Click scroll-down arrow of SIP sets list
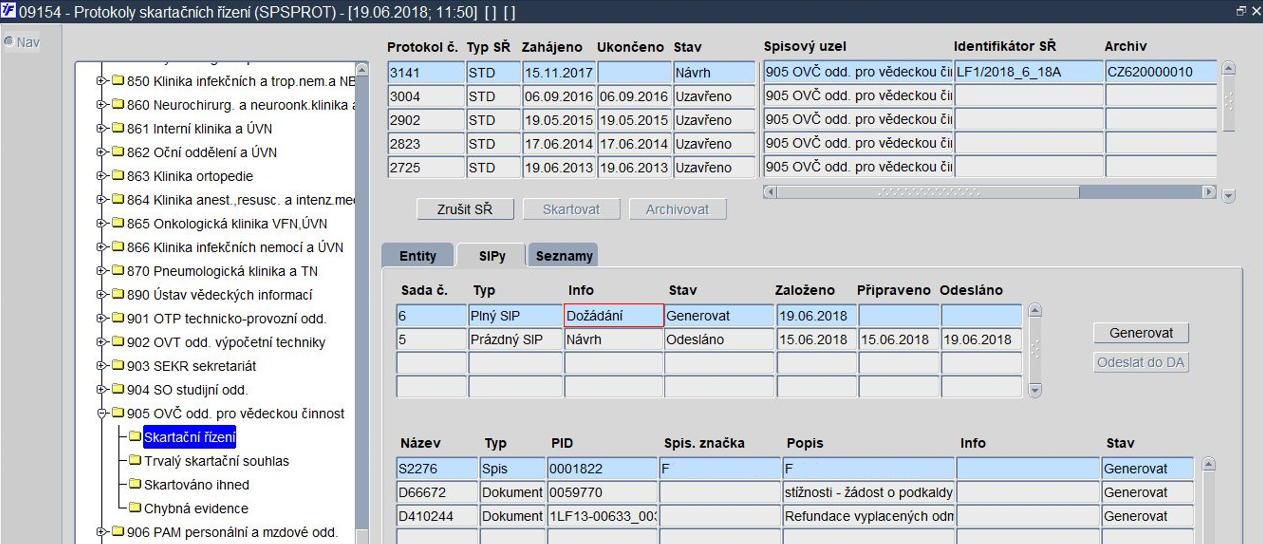Image resolution: width=1263 pixels, height=544 pixels. [1035, 390]
